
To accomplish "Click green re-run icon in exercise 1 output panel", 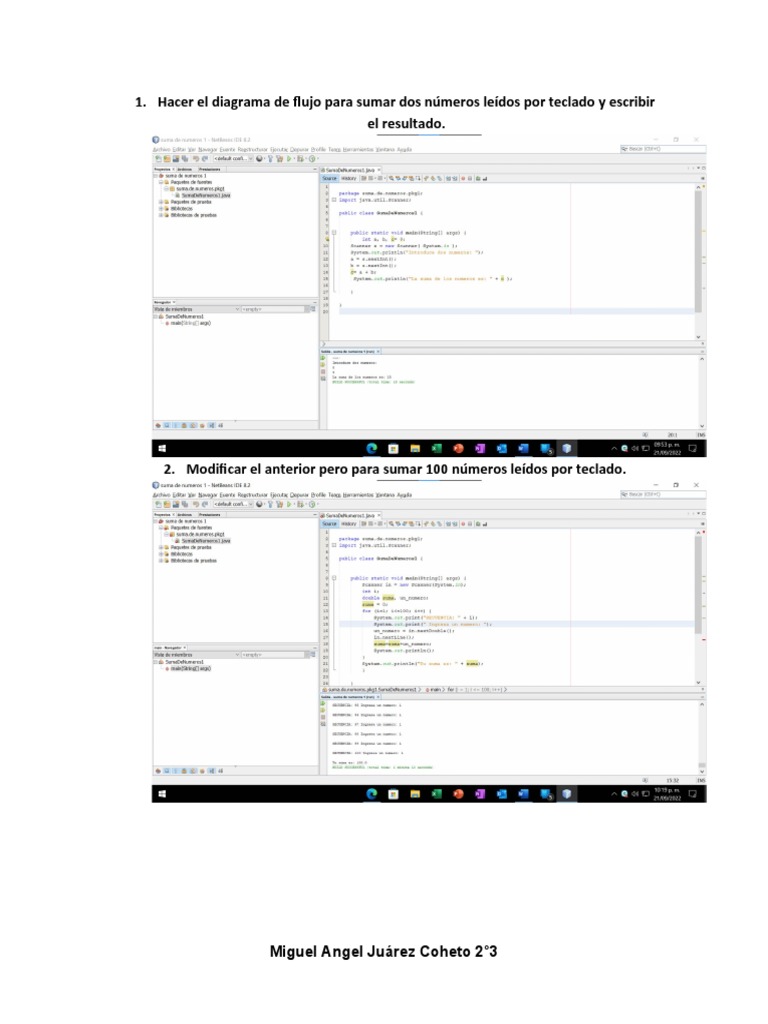I will 323,358.
